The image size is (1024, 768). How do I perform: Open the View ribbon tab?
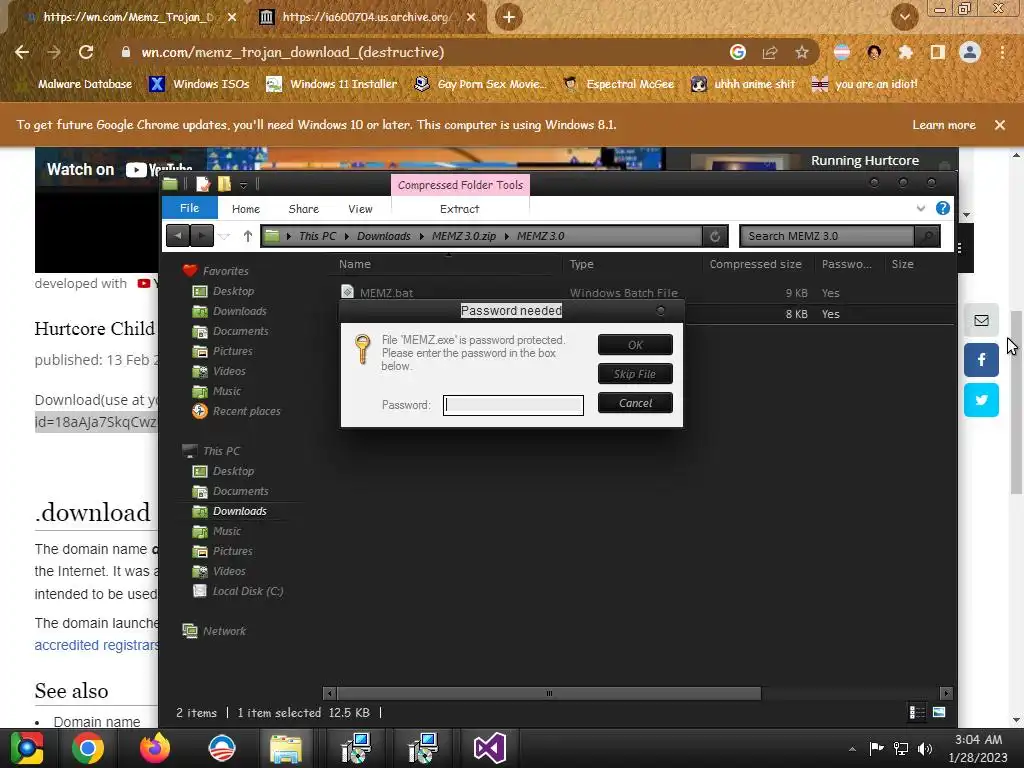click(x=360, y=209)
